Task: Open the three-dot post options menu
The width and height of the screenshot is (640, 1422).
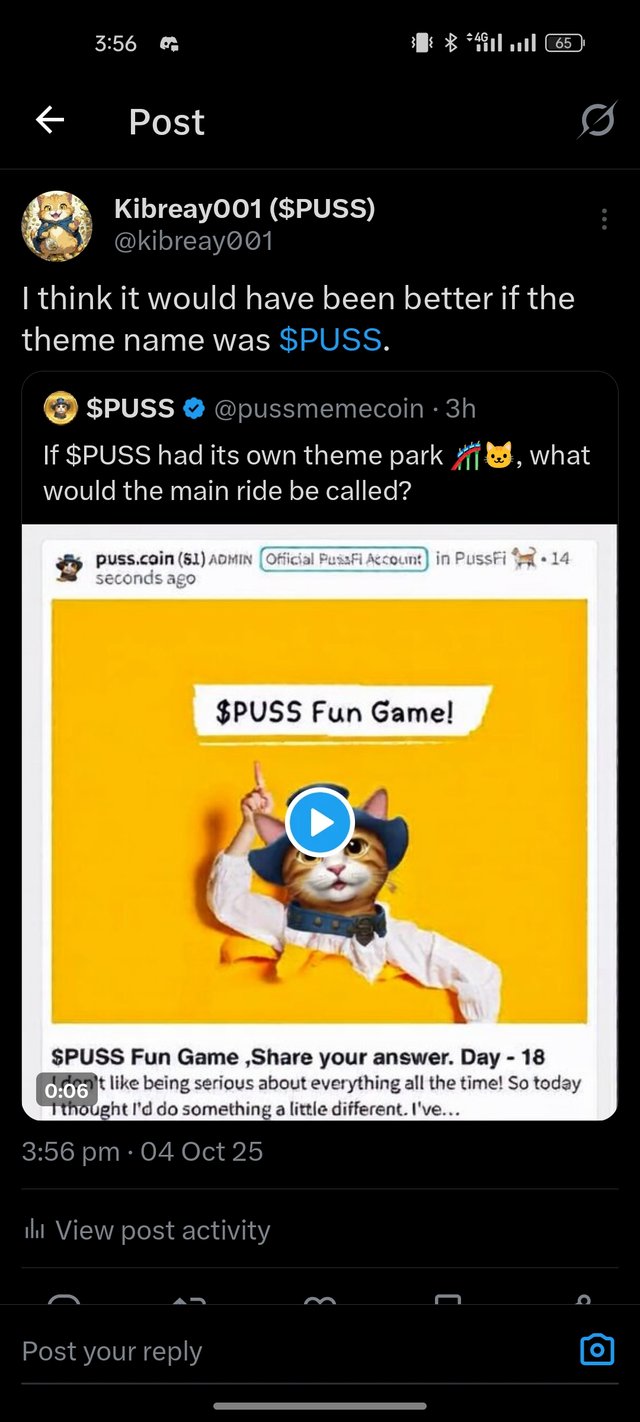Action: [604, 220]
